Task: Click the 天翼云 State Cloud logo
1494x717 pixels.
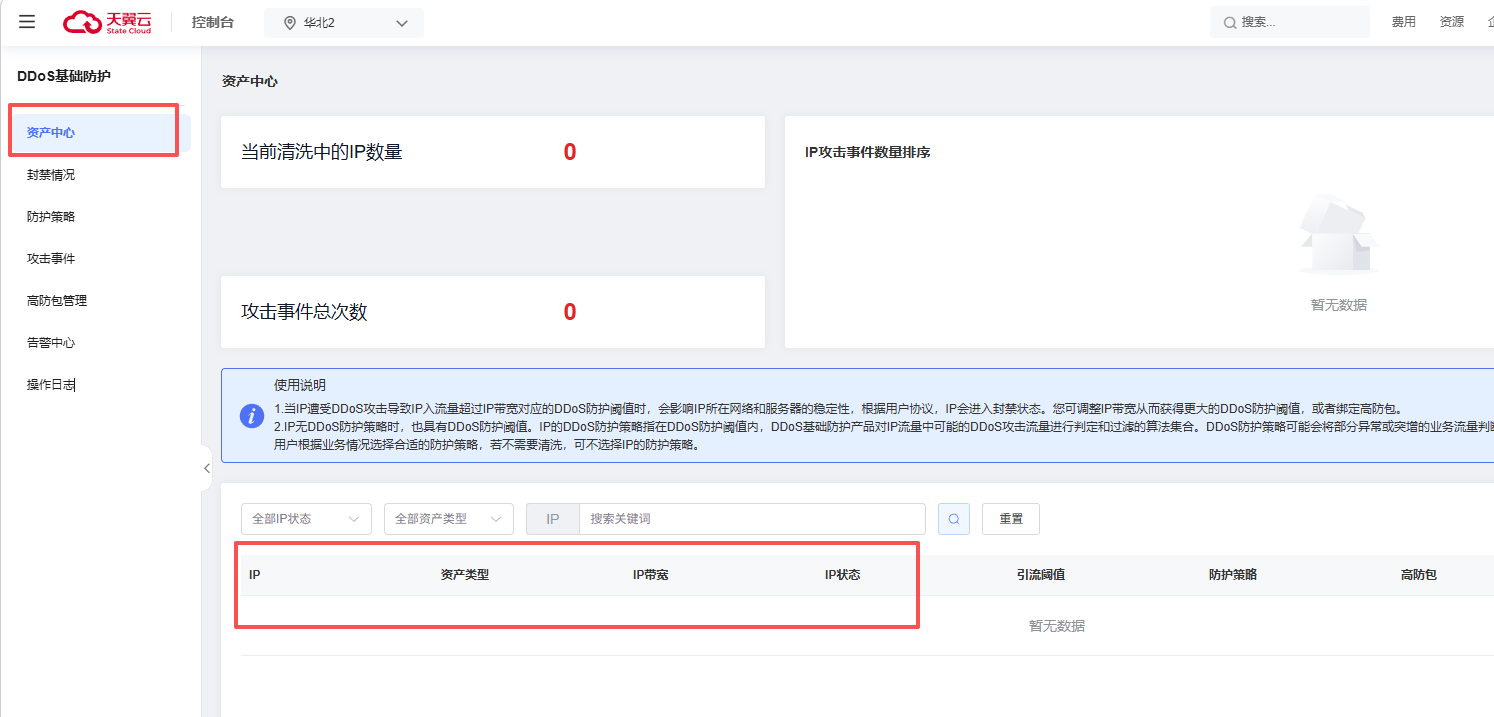Action: (108, 22)
